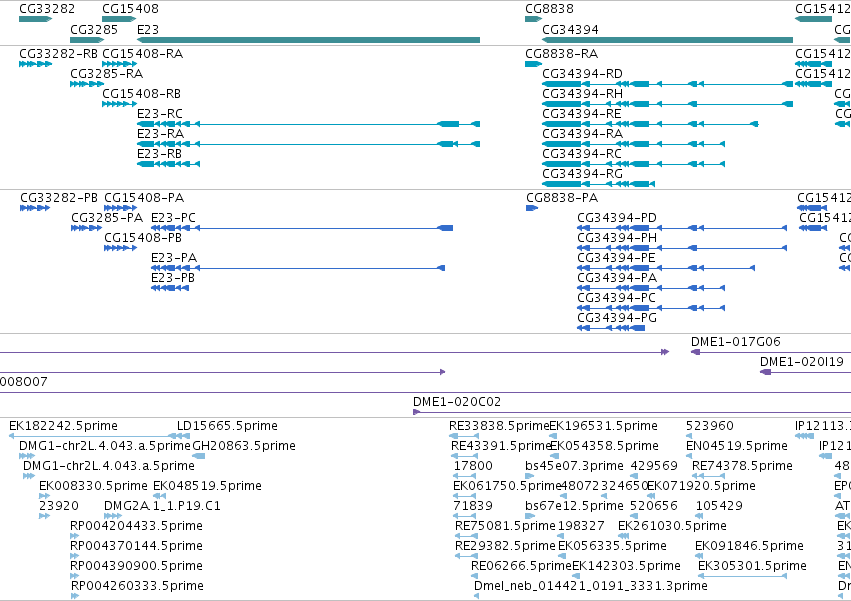Click transcript CG3285-RA label
Viewport: 851px width, 601px height.
click(106, 74)
